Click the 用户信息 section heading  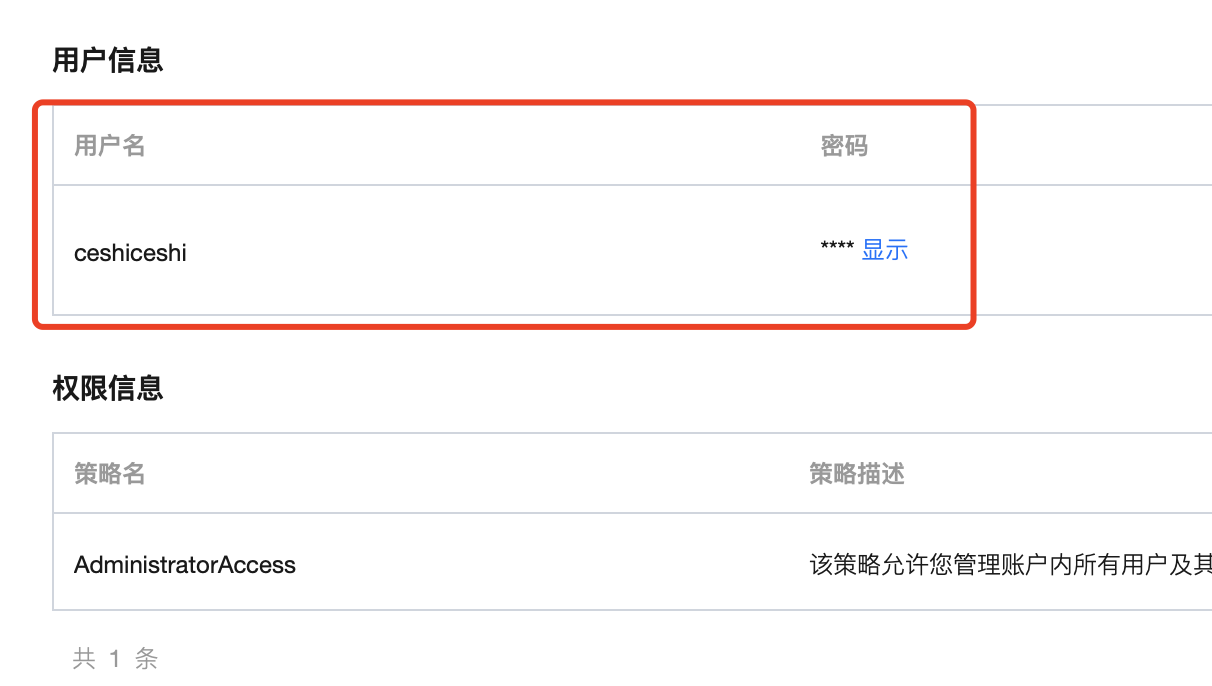pos(108,61)
